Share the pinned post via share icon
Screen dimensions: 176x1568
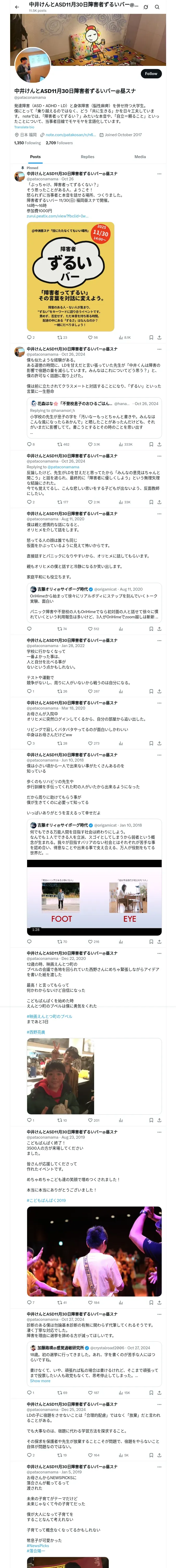point(159,337)
